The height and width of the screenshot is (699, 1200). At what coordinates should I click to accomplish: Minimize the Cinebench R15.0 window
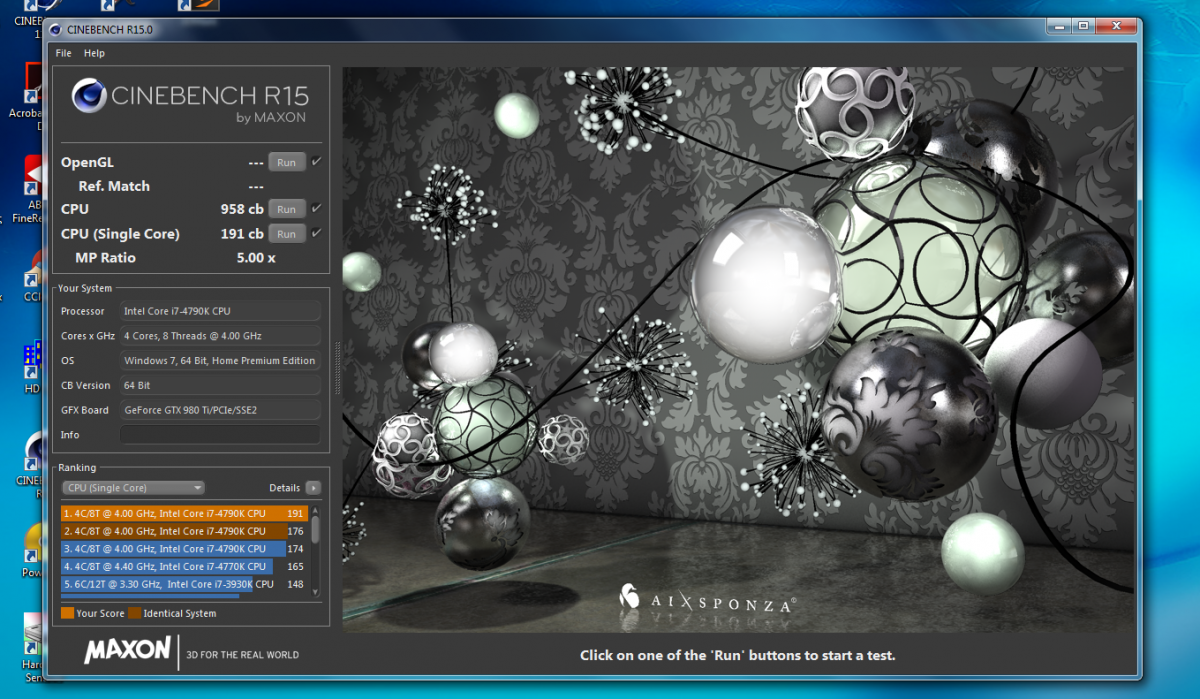[x=1058, y=28]
